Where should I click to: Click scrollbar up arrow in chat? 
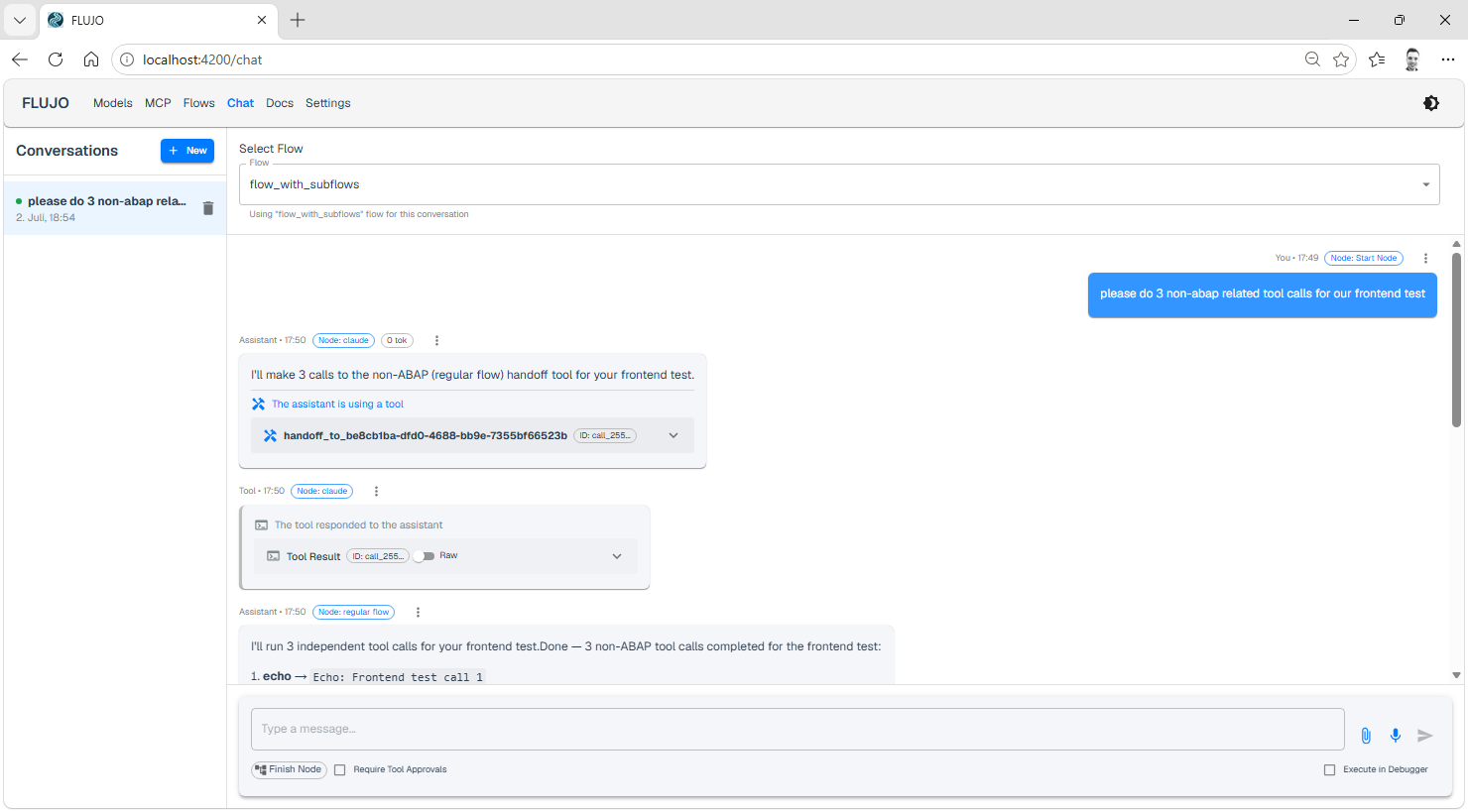(x=1456, y=244)
